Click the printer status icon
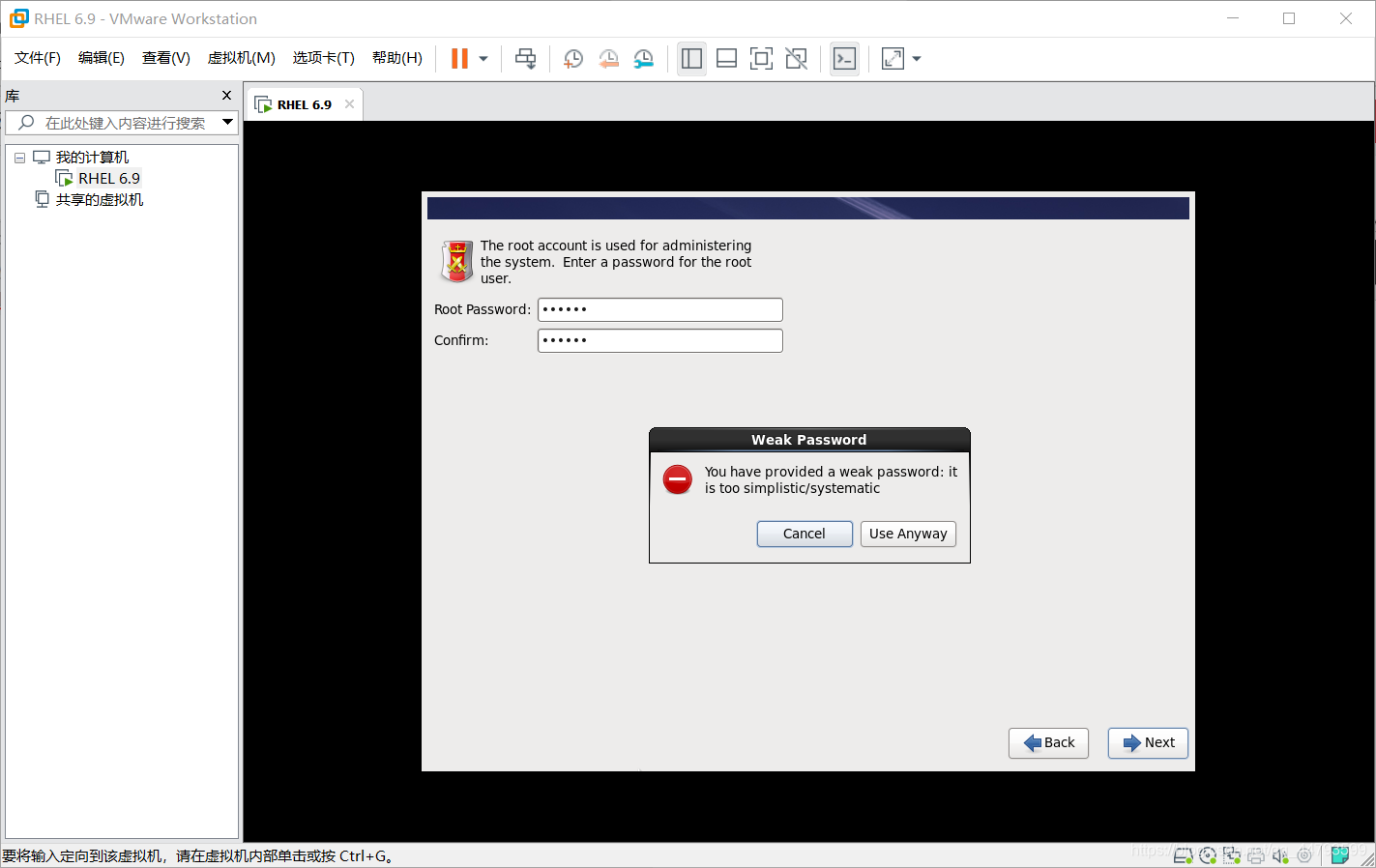The width and height of the screenshot is (1376, 868). (1256, 855)
